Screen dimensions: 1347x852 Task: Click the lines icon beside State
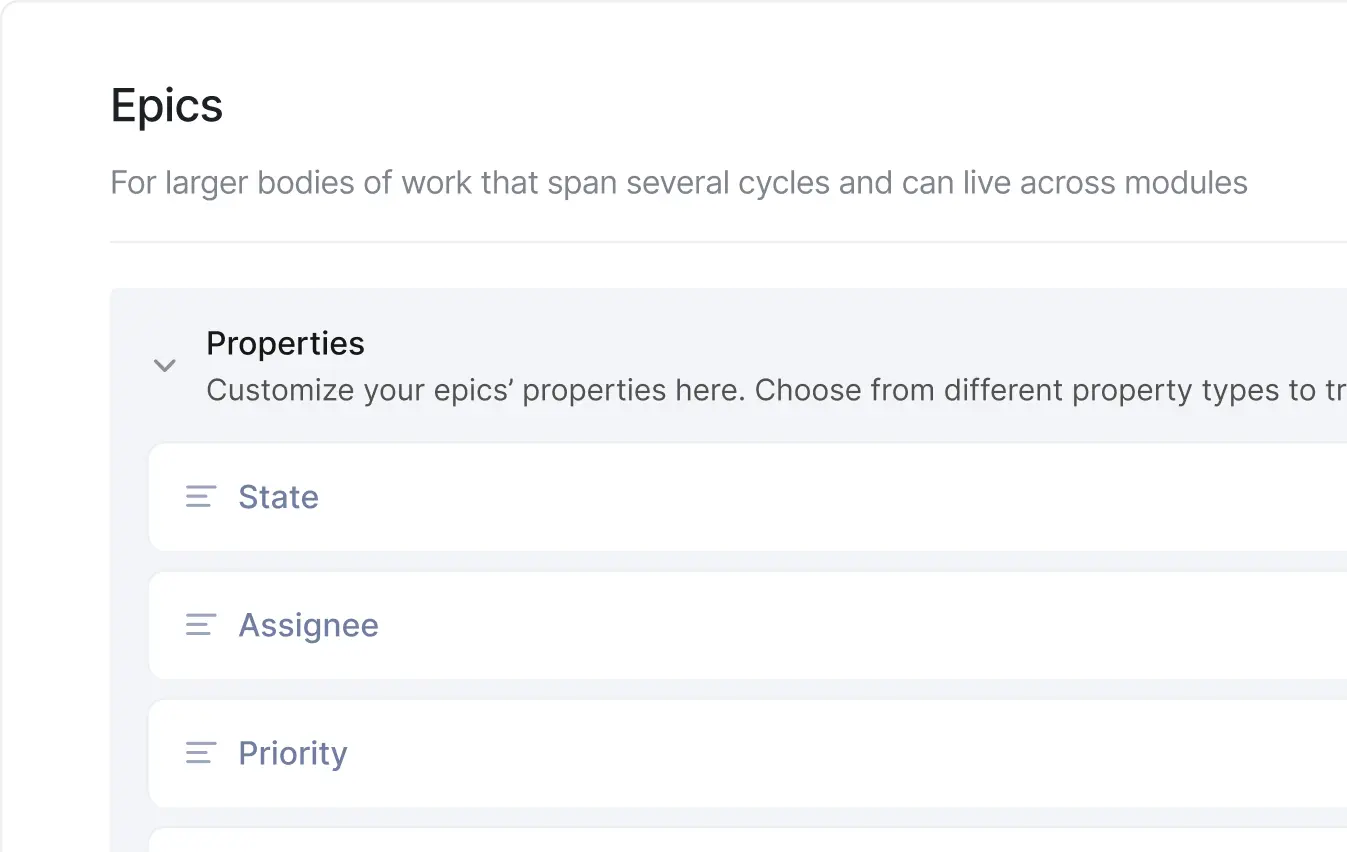pos(201,497)
